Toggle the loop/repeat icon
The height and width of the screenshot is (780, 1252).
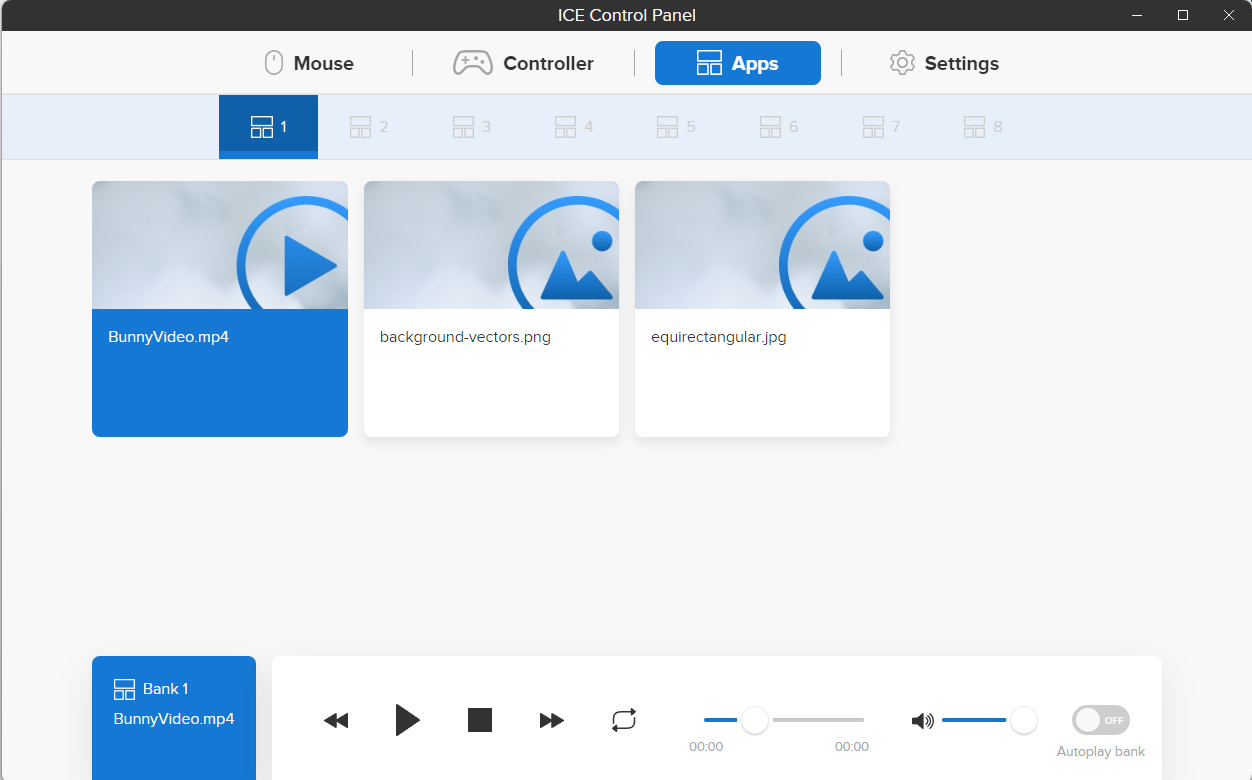[624, 720]
